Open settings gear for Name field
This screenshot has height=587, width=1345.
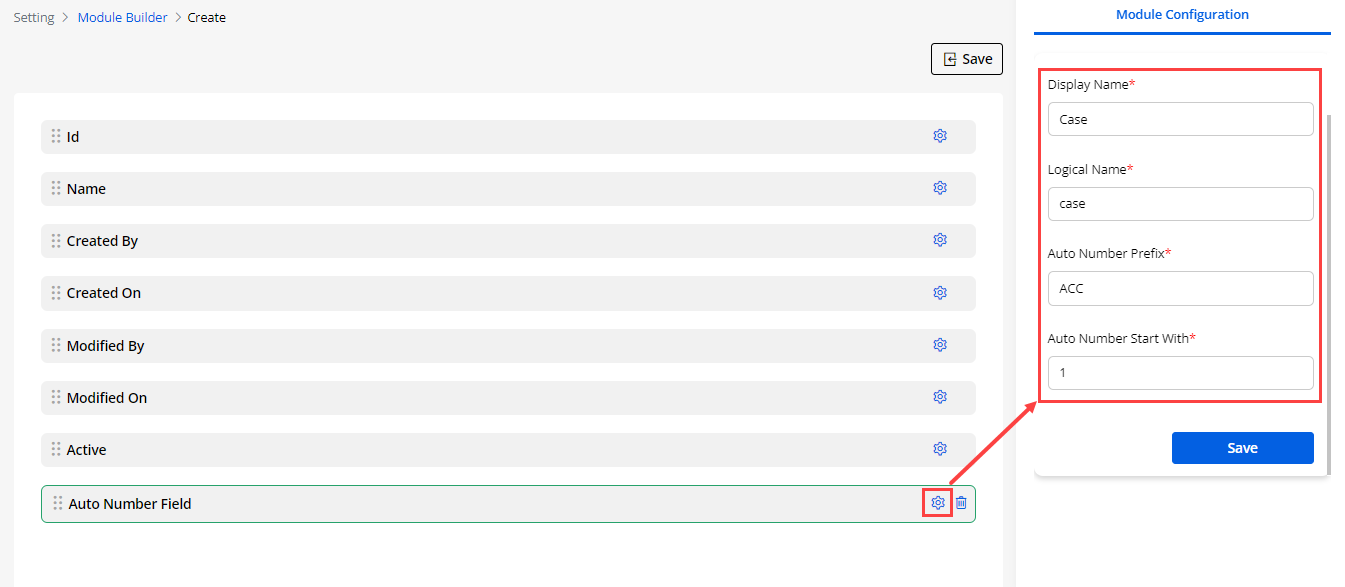coord(940,188)
